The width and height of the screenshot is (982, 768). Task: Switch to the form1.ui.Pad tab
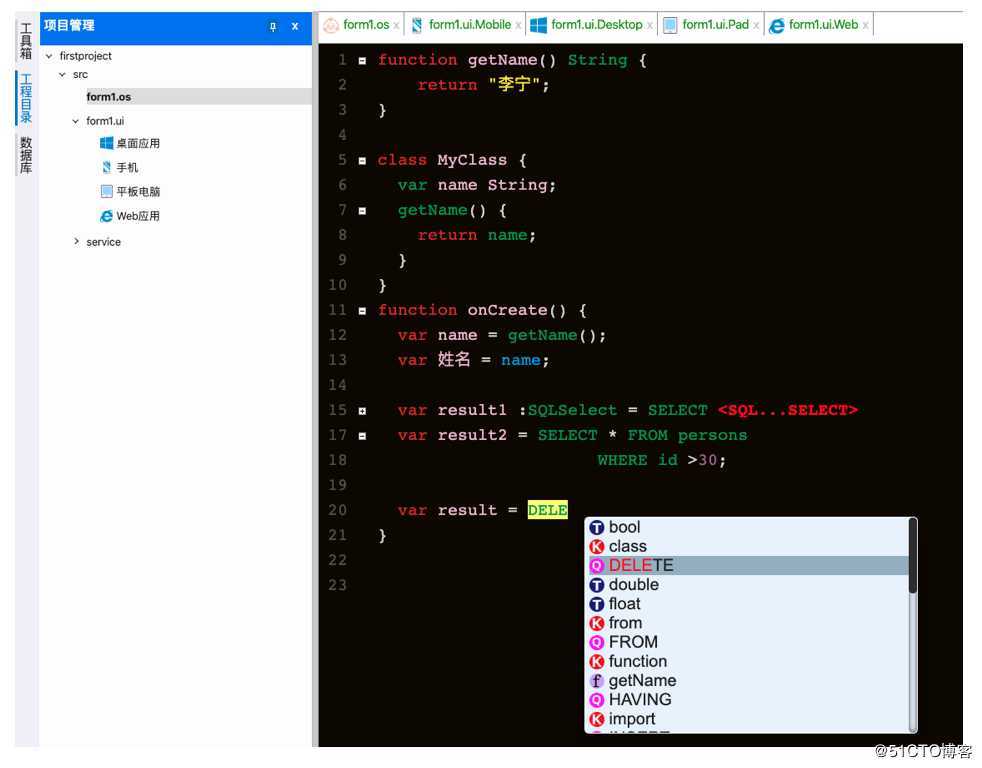[715, 25]
